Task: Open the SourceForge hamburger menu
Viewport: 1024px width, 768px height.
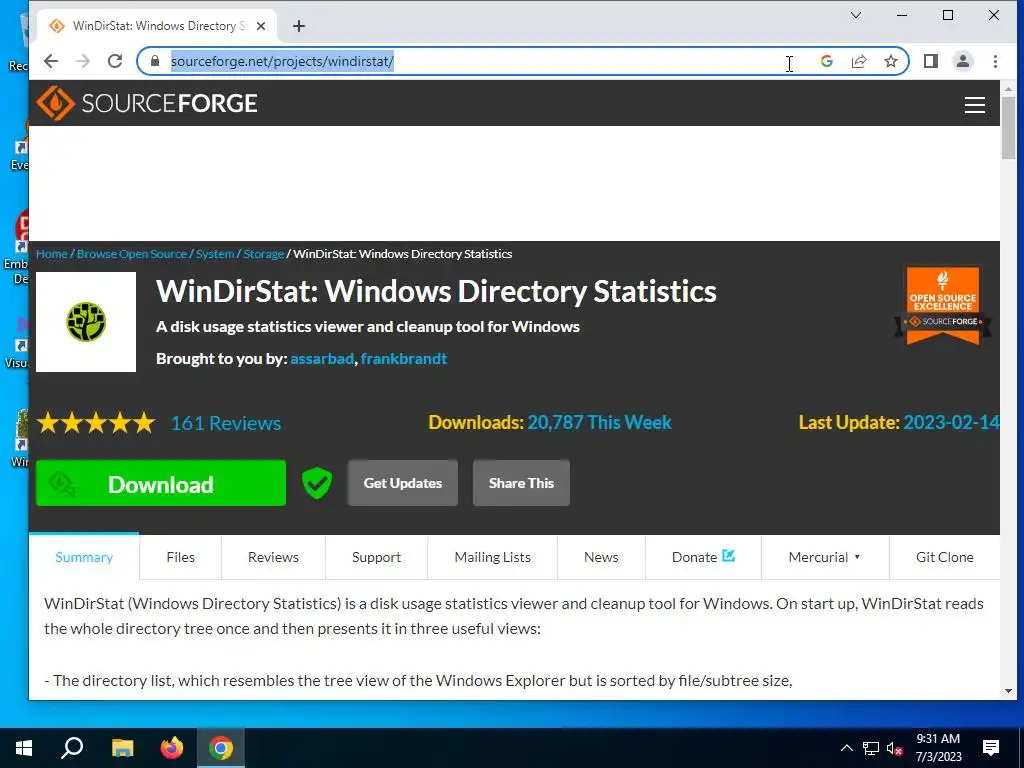Action: pyautogui.click(x=974, y=104)
